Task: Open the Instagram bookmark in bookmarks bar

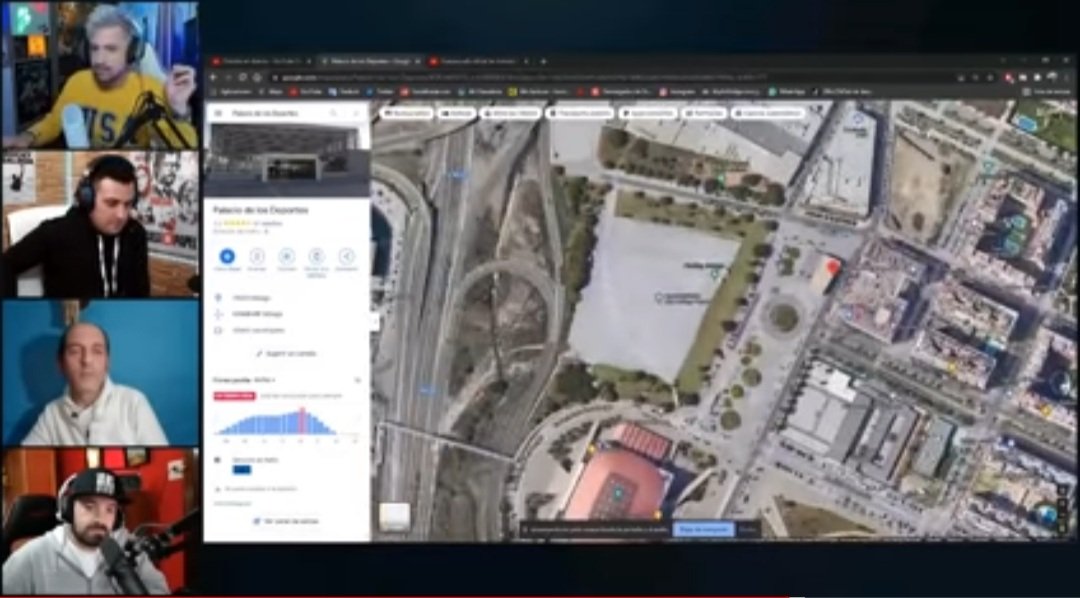Action: pos(676,91)
